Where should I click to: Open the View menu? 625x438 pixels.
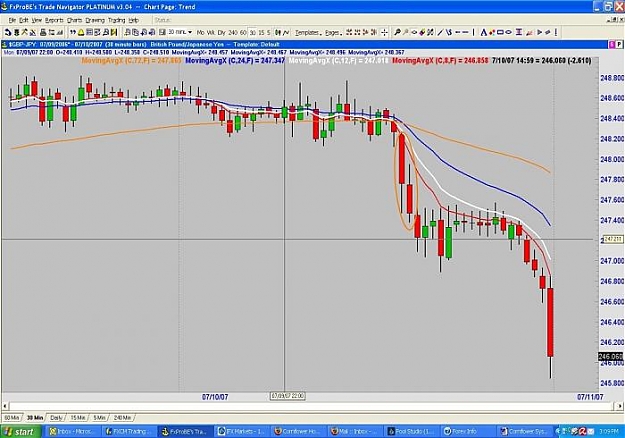(x=37, y=20)
